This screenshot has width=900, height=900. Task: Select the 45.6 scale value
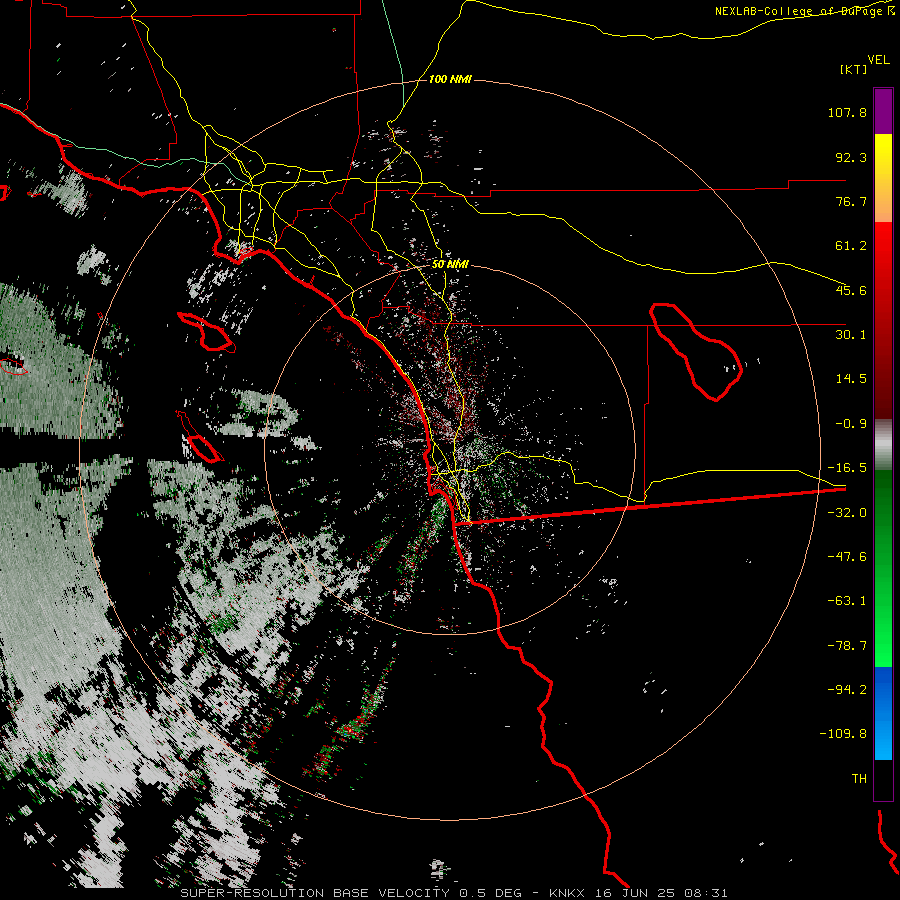(851, 290)
